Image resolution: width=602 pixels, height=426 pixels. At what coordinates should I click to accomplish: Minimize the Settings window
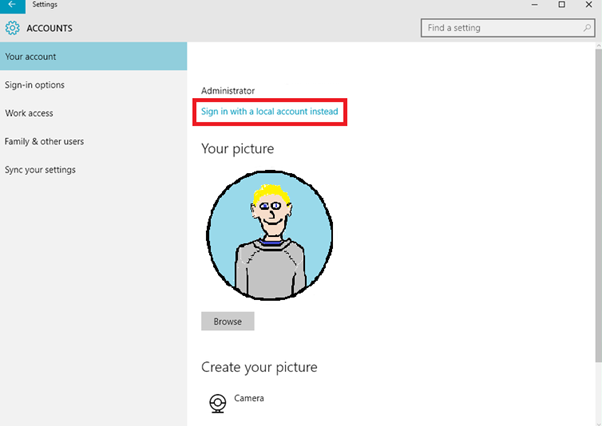pyautogui.click(x=534, y=5)
